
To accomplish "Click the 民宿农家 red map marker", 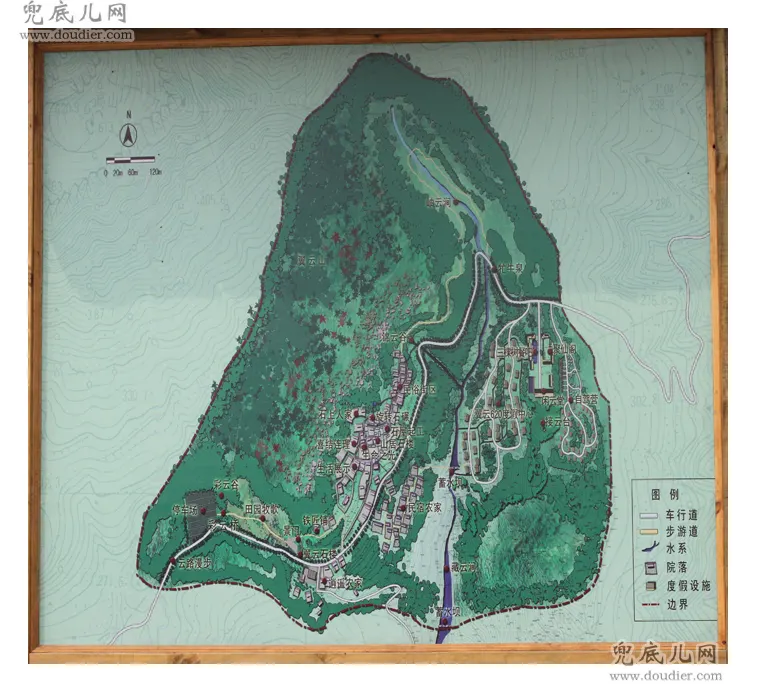I will tap(403, 508).
